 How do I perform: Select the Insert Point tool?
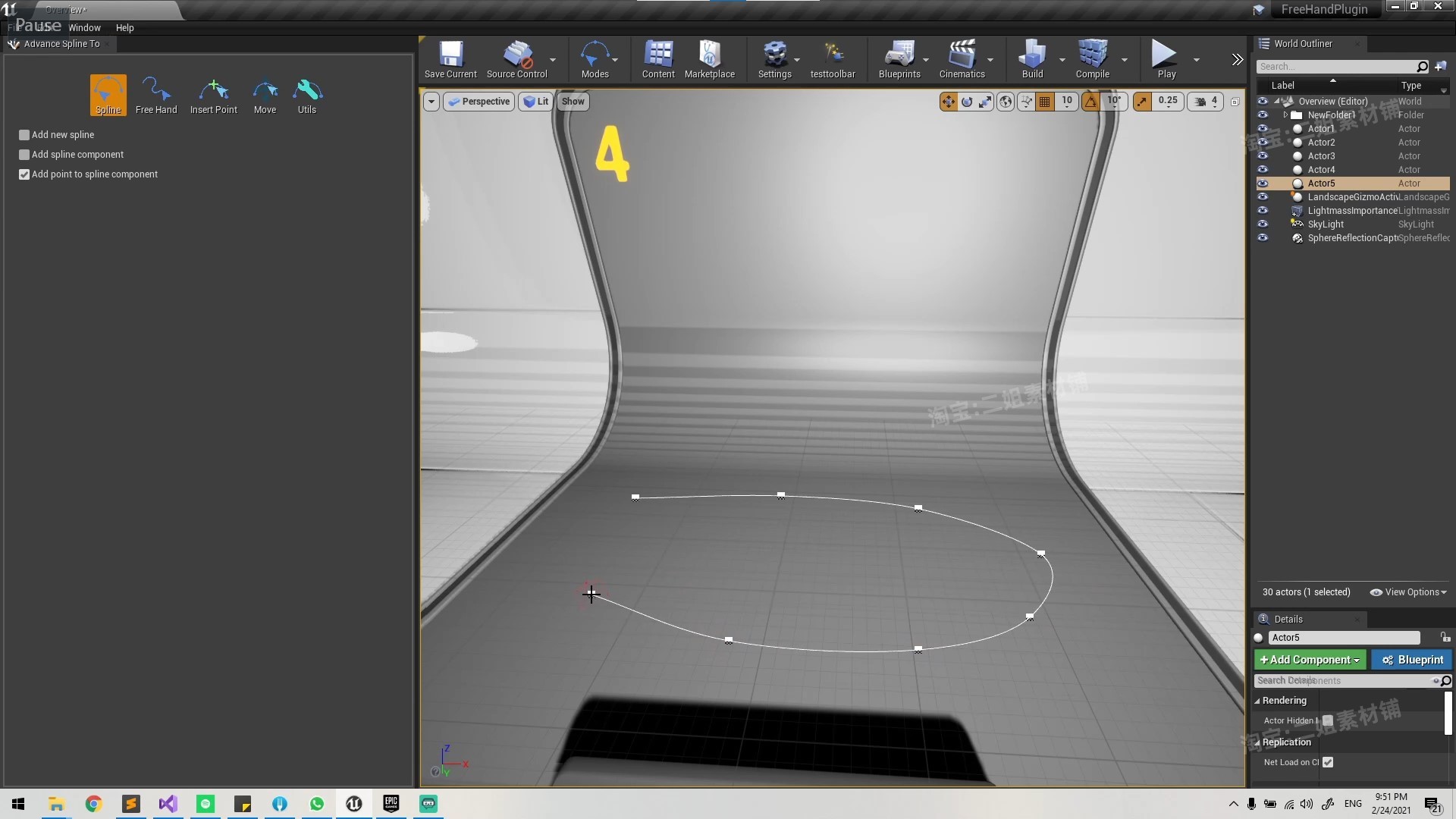click(212, 94)
